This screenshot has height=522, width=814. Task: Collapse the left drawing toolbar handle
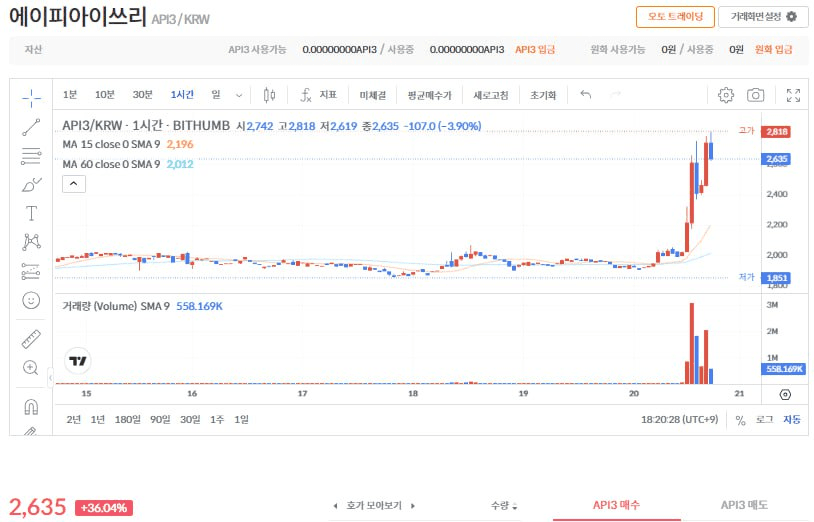point(50,377)
